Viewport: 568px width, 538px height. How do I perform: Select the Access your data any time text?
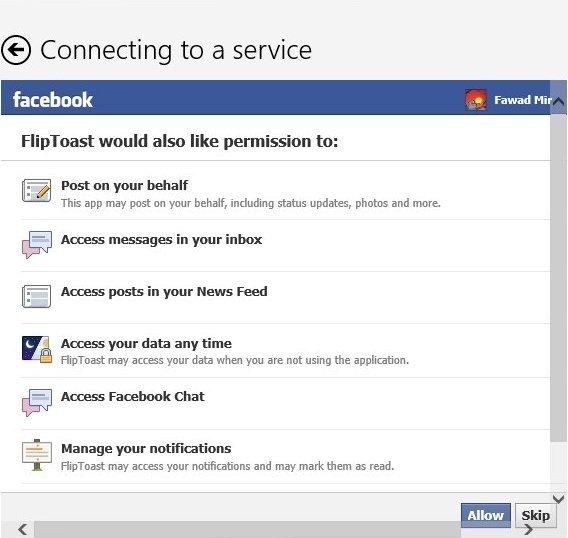[x=146, y=343]
